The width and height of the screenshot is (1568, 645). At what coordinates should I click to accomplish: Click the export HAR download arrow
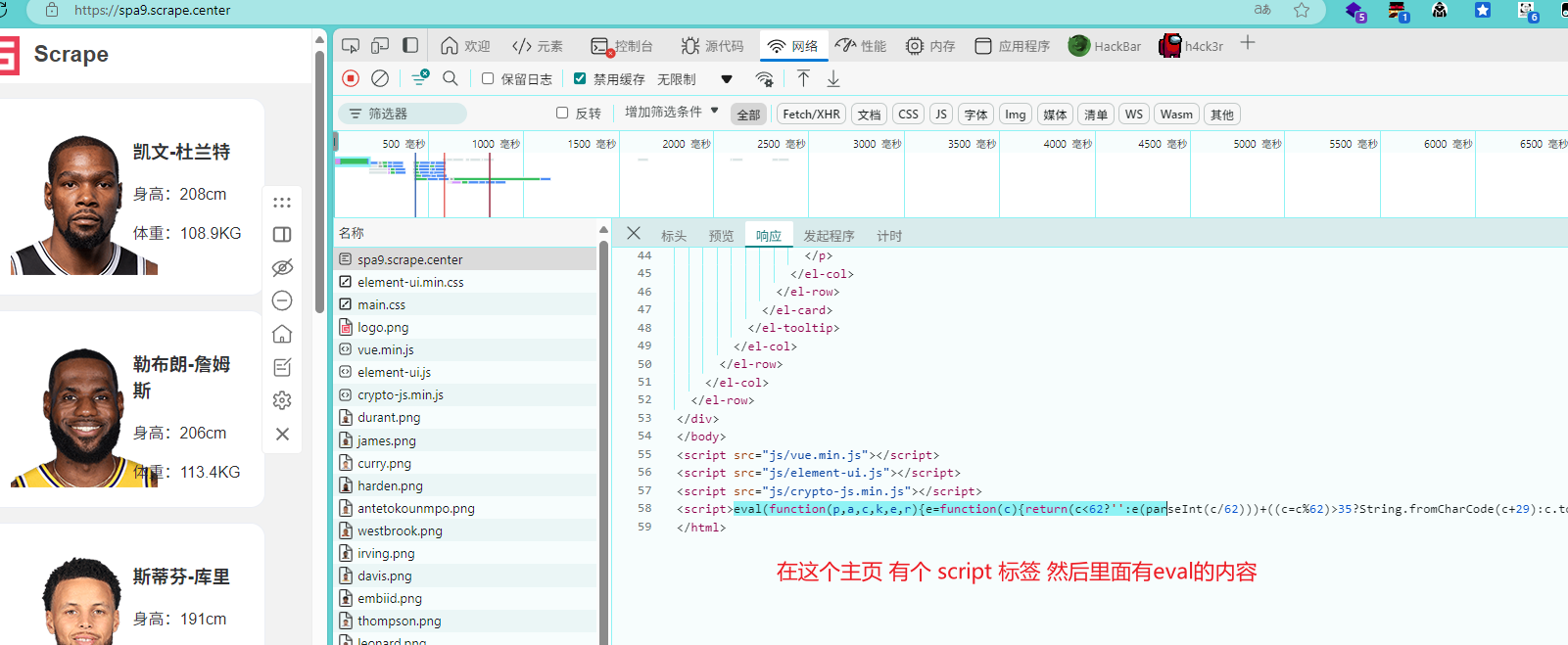point(833,78)
